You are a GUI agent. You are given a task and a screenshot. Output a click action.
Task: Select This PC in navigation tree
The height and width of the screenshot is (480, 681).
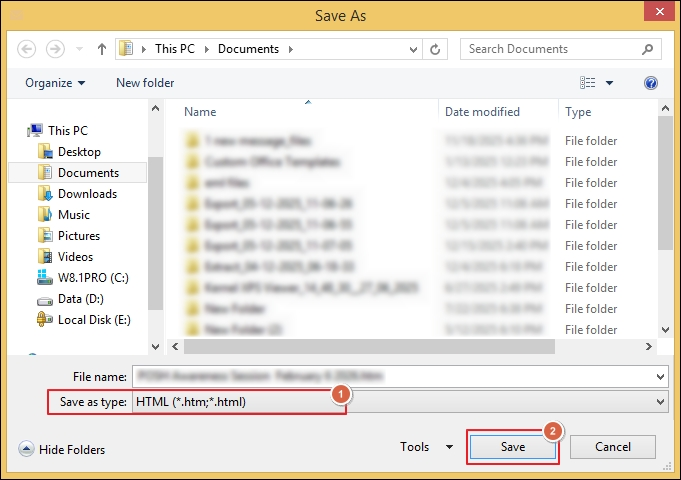pyautogui.click(x=68, y=130)
